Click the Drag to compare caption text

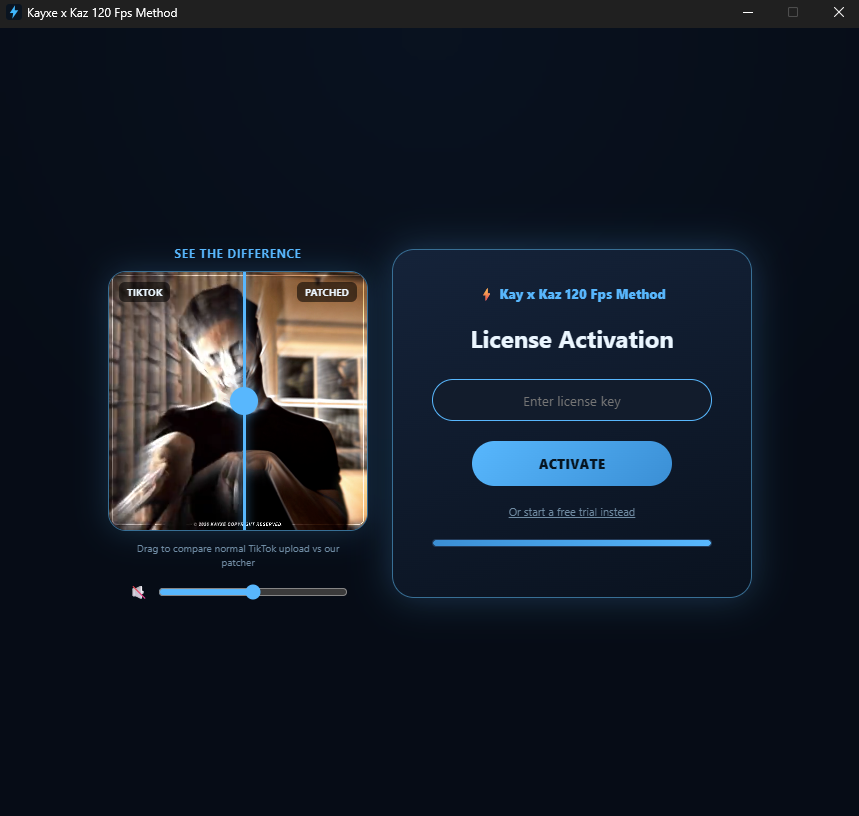pos(238,555)
